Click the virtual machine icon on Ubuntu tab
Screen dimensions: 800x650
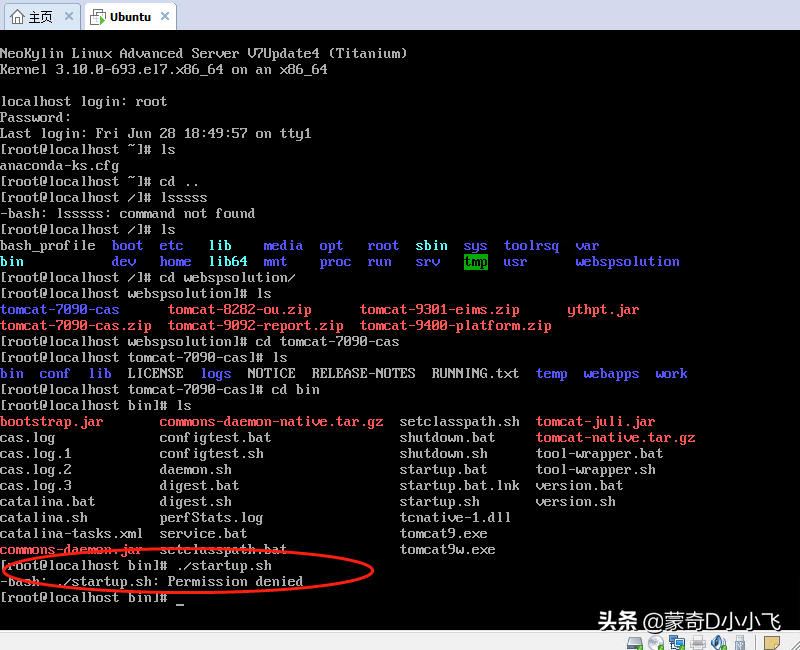point(97,17)
